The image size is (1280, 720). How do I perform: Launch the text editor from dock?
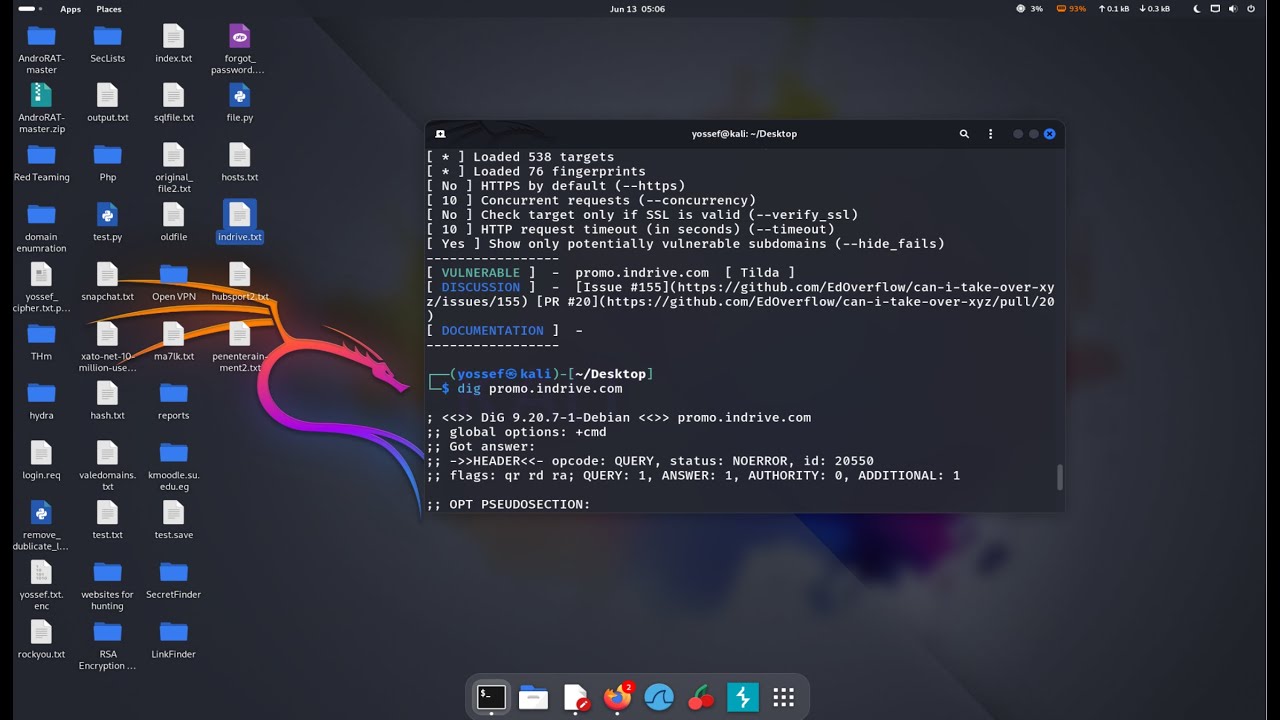pos(576,697)
